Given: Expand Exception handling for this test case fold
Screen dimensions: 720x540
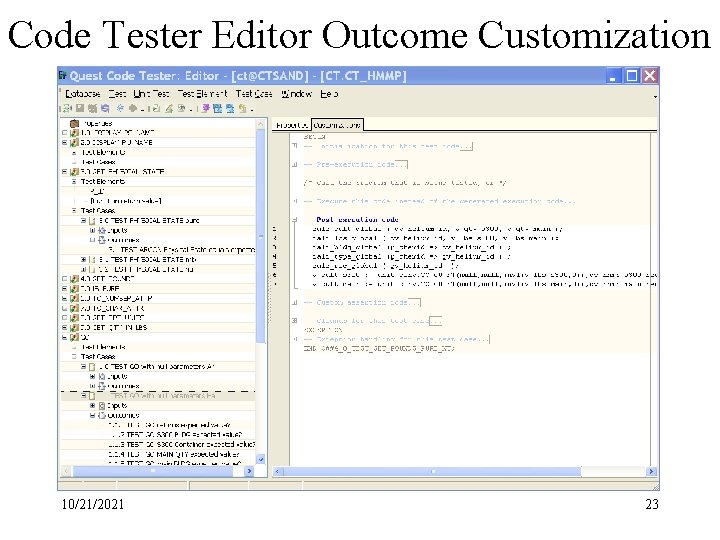Looking at the screenshot, I should tap(295, 339).
